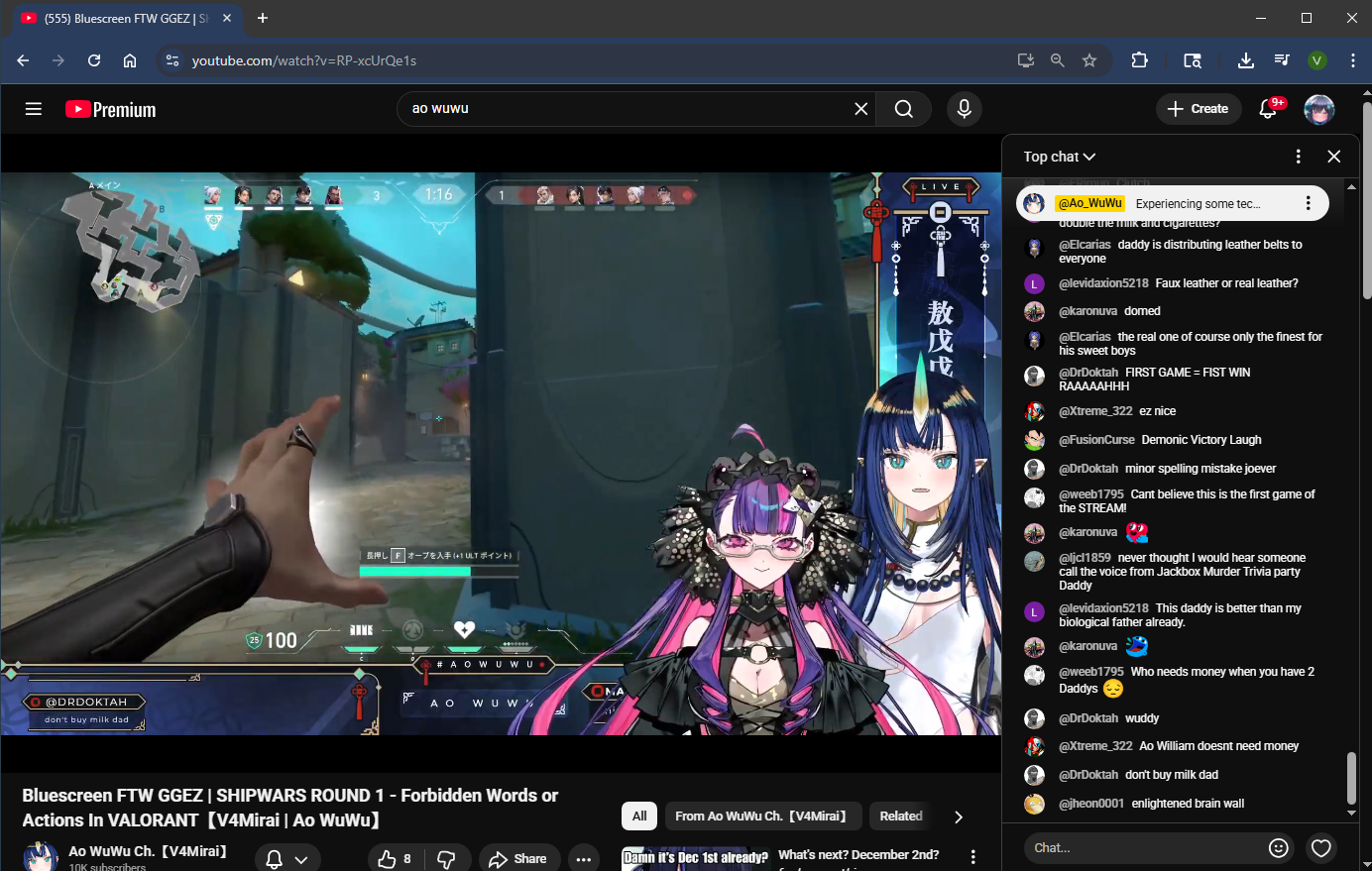This screenshot has width=1372, height=871.
Task: Open the YouTube guide hamburger menu
Action: click(x=34, y=109)
